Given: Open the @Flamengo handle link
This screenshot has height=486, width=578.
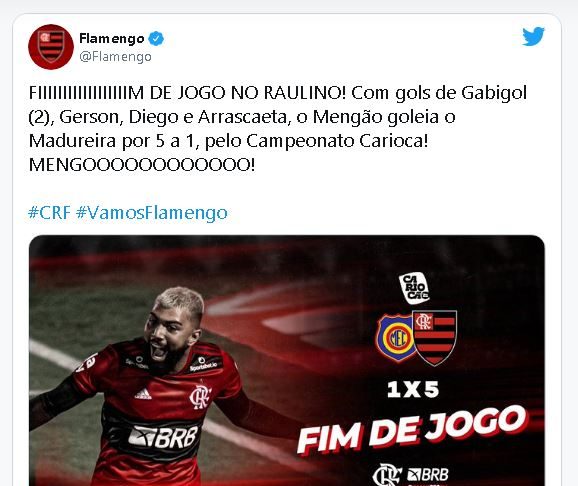Looking at the screenshot, I should [x=115, y=56].
